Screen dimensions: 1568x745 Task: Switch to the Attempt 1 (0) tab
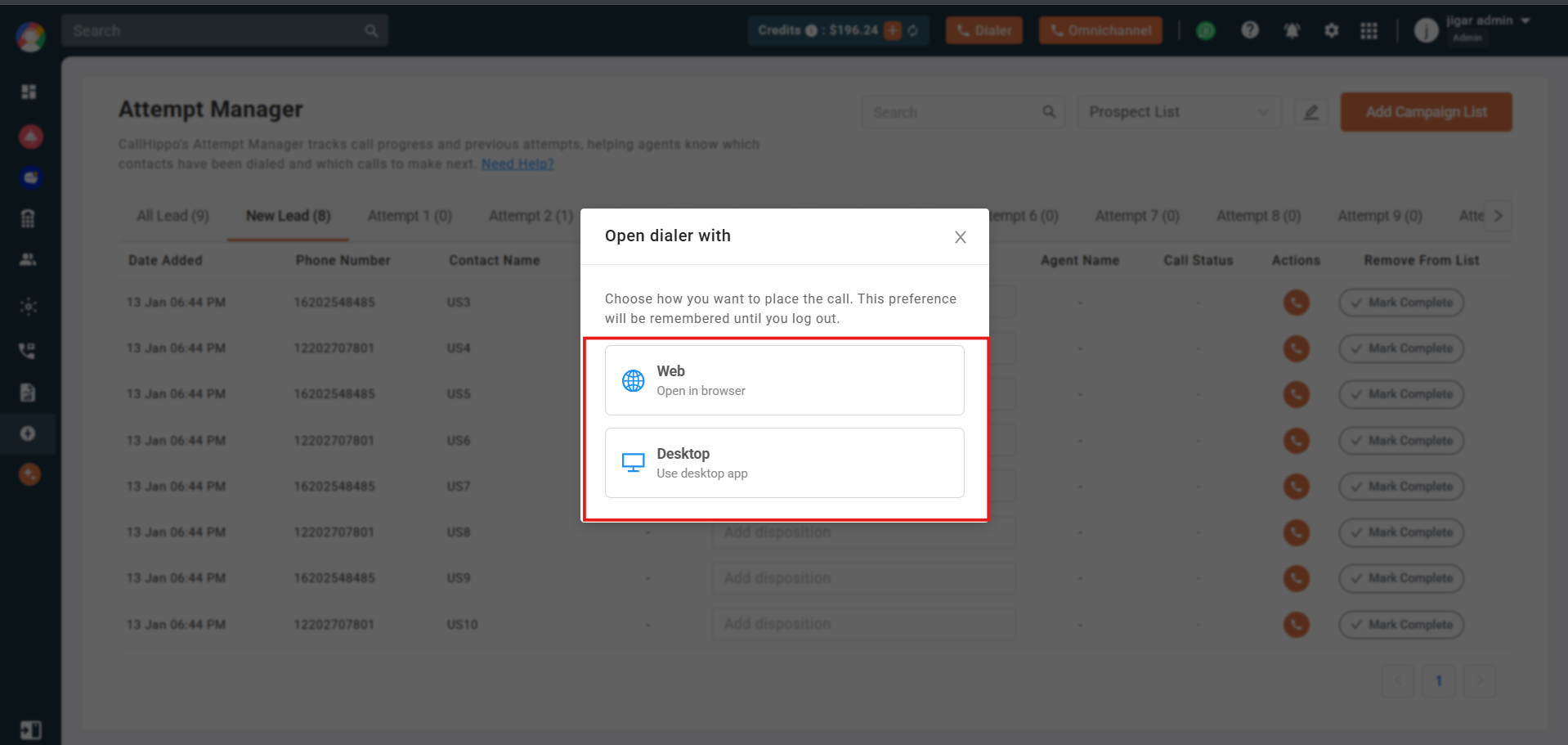pyautogui.click(x=410, y=216)
